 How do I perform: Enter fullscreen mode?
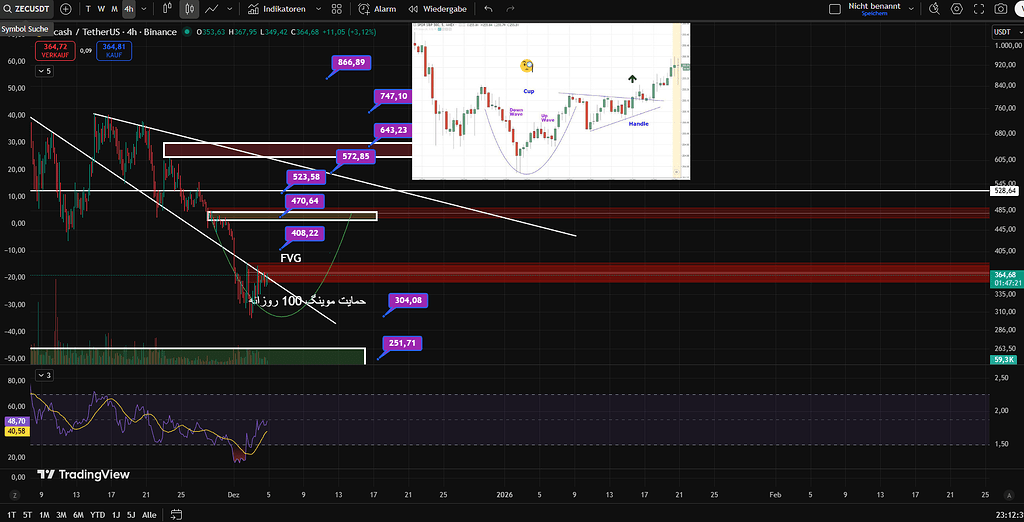(x=978, y=8)
